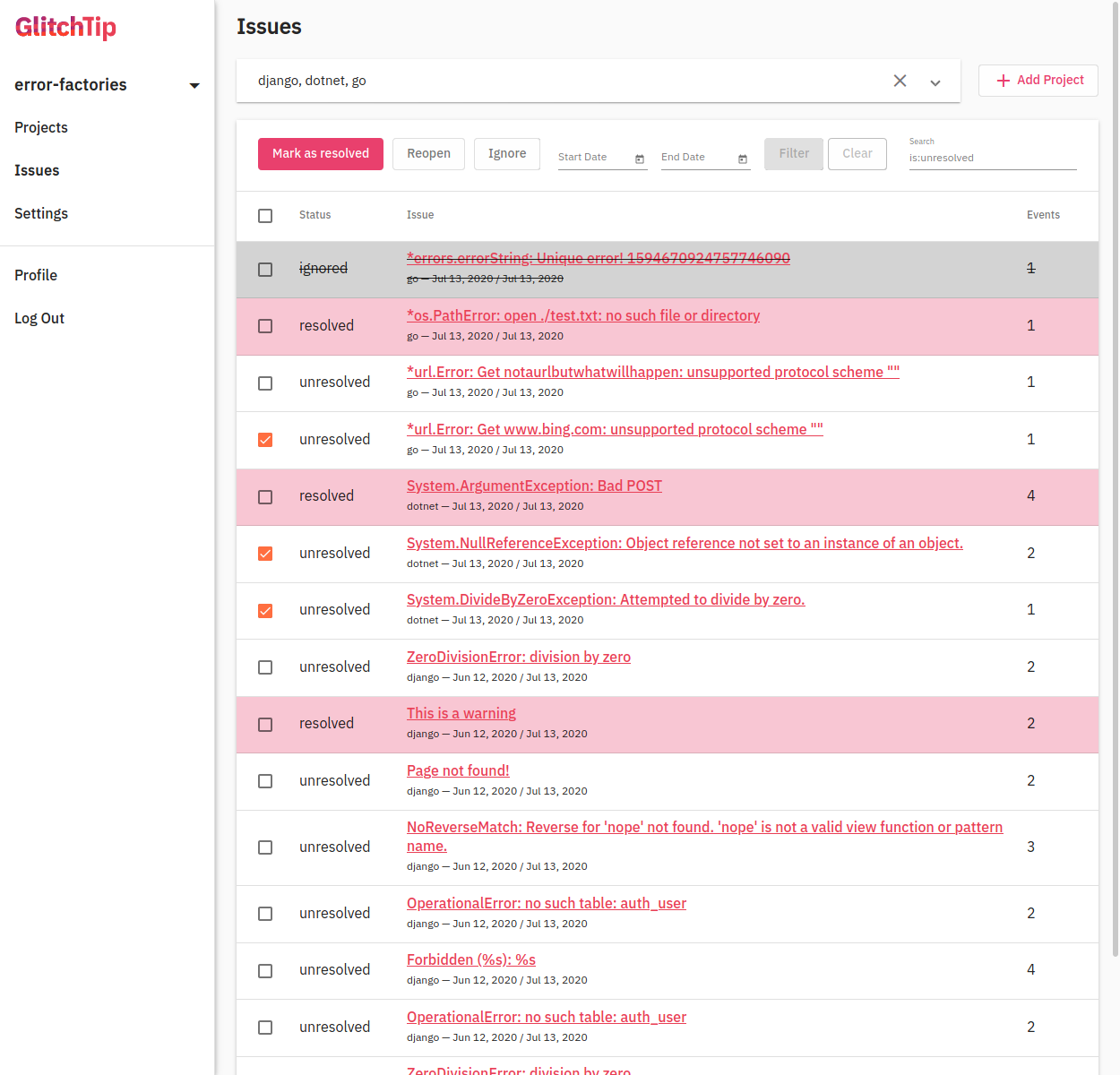Click the Search field with is:unresolved
The image size is (1120, 1075).
click(992, 158)
